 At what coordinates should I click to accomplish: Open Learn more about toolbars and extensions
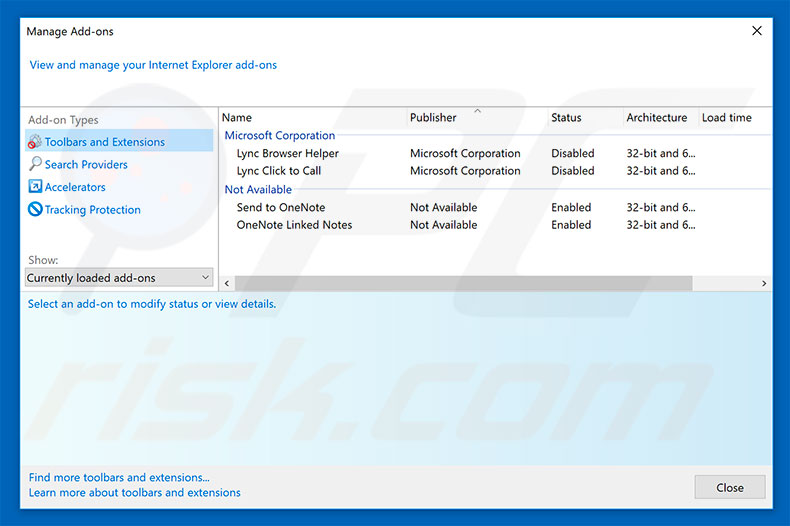[x=135, y=492]
